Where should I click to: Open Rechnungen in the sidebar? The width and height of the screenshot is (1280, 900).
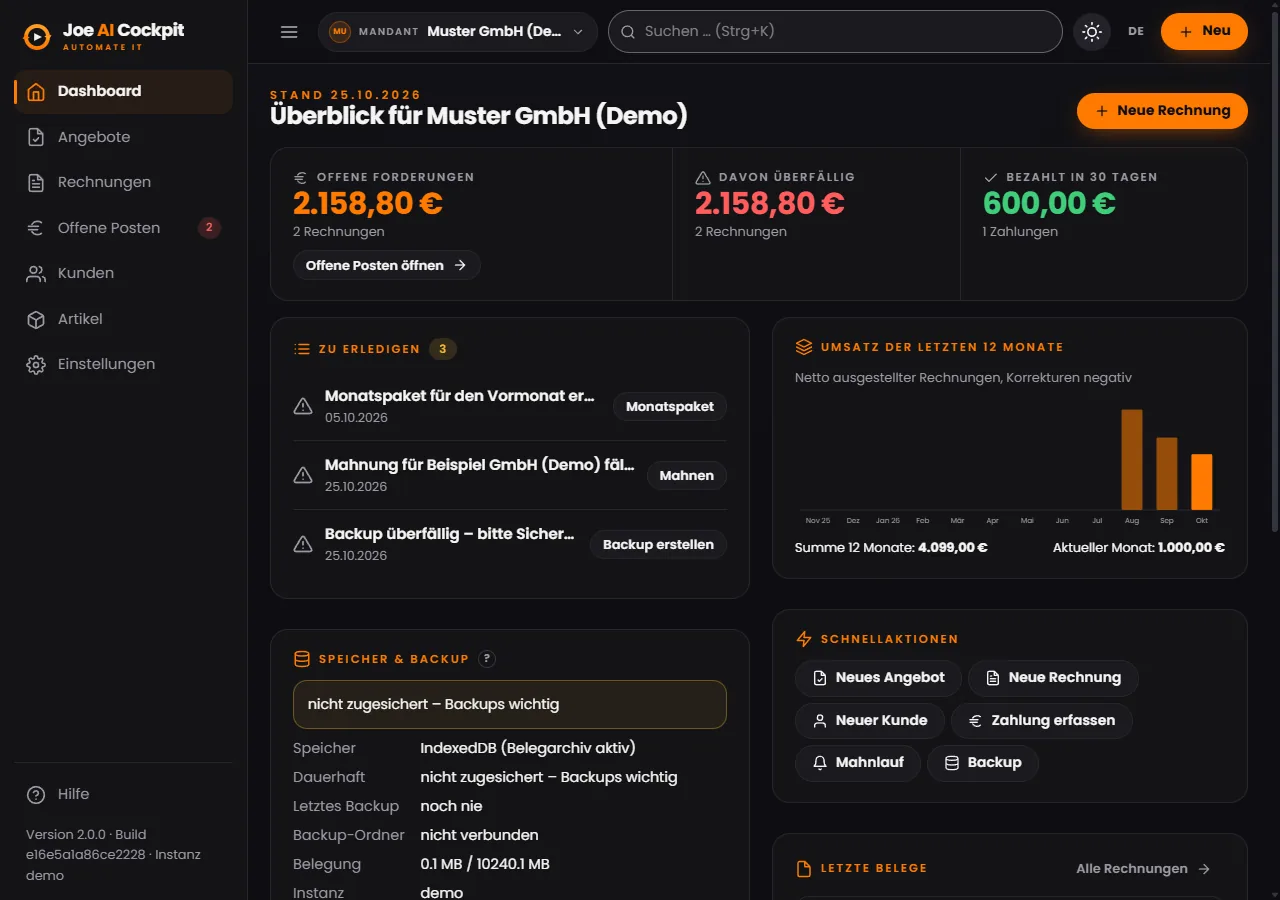click(x=123, y=182)
